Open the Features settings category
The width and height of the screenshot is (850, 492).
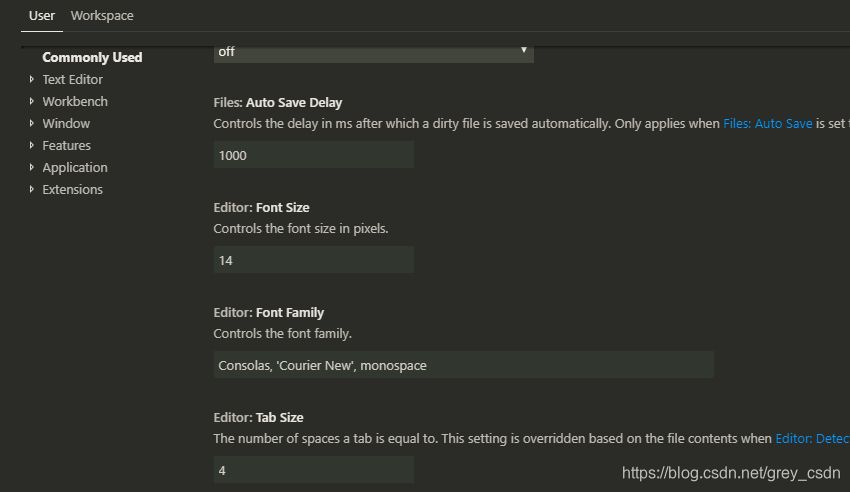66,146
